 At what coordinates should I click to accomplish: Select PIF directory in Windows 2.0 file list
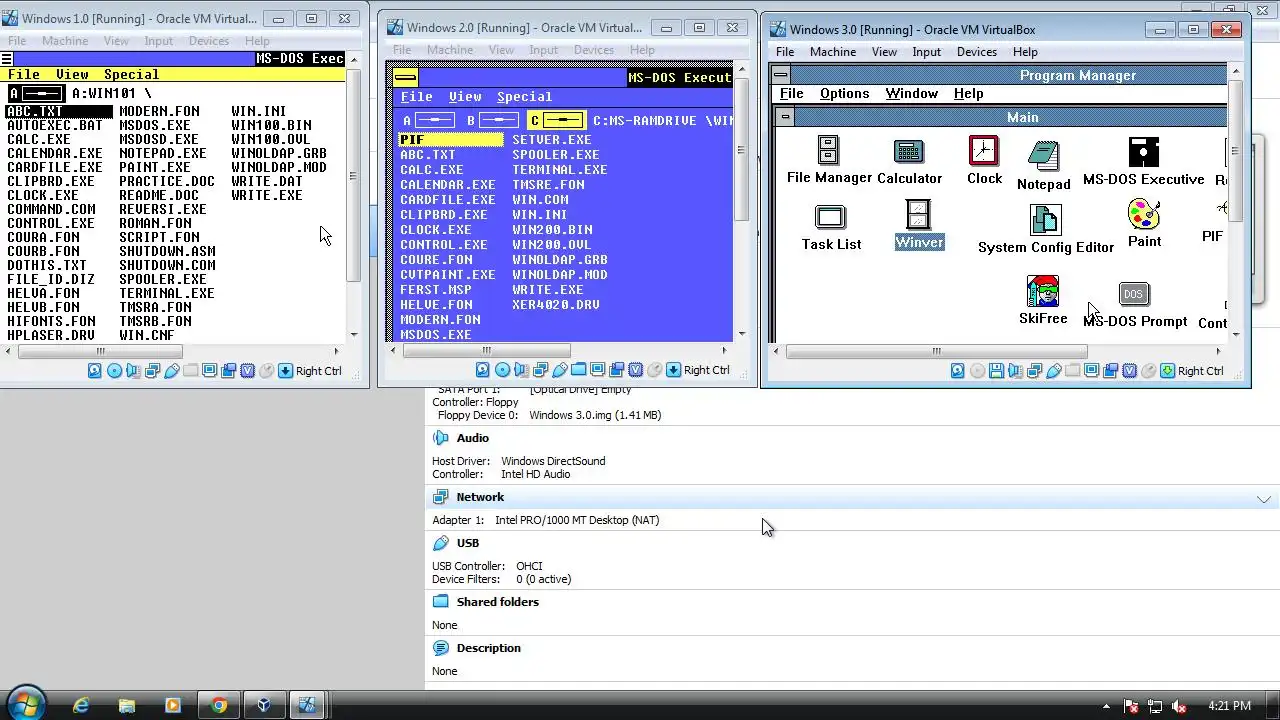tap(450, 140)
